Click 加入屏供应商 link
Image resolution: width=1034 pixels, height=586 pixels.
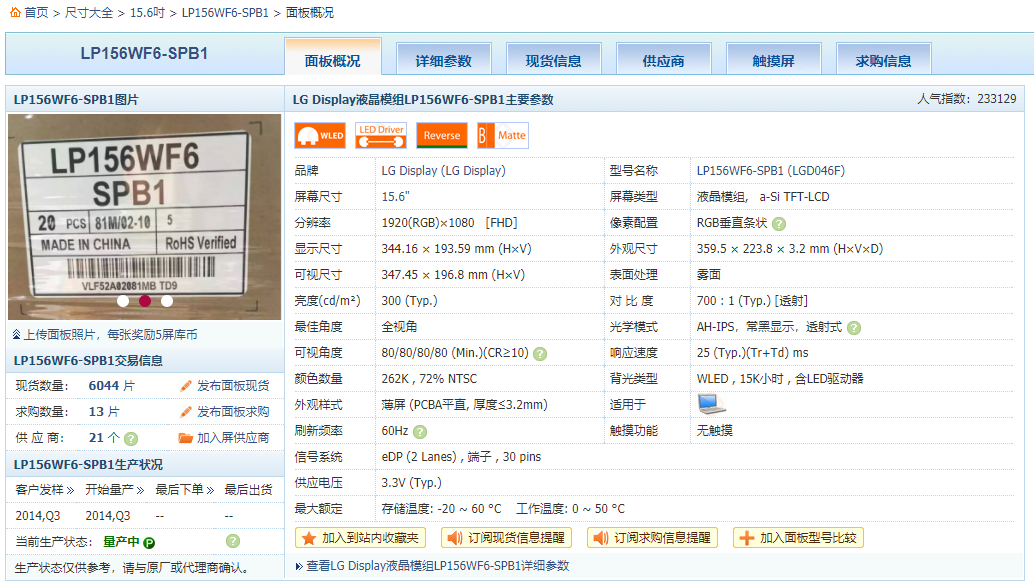click(x=233, y=438)
